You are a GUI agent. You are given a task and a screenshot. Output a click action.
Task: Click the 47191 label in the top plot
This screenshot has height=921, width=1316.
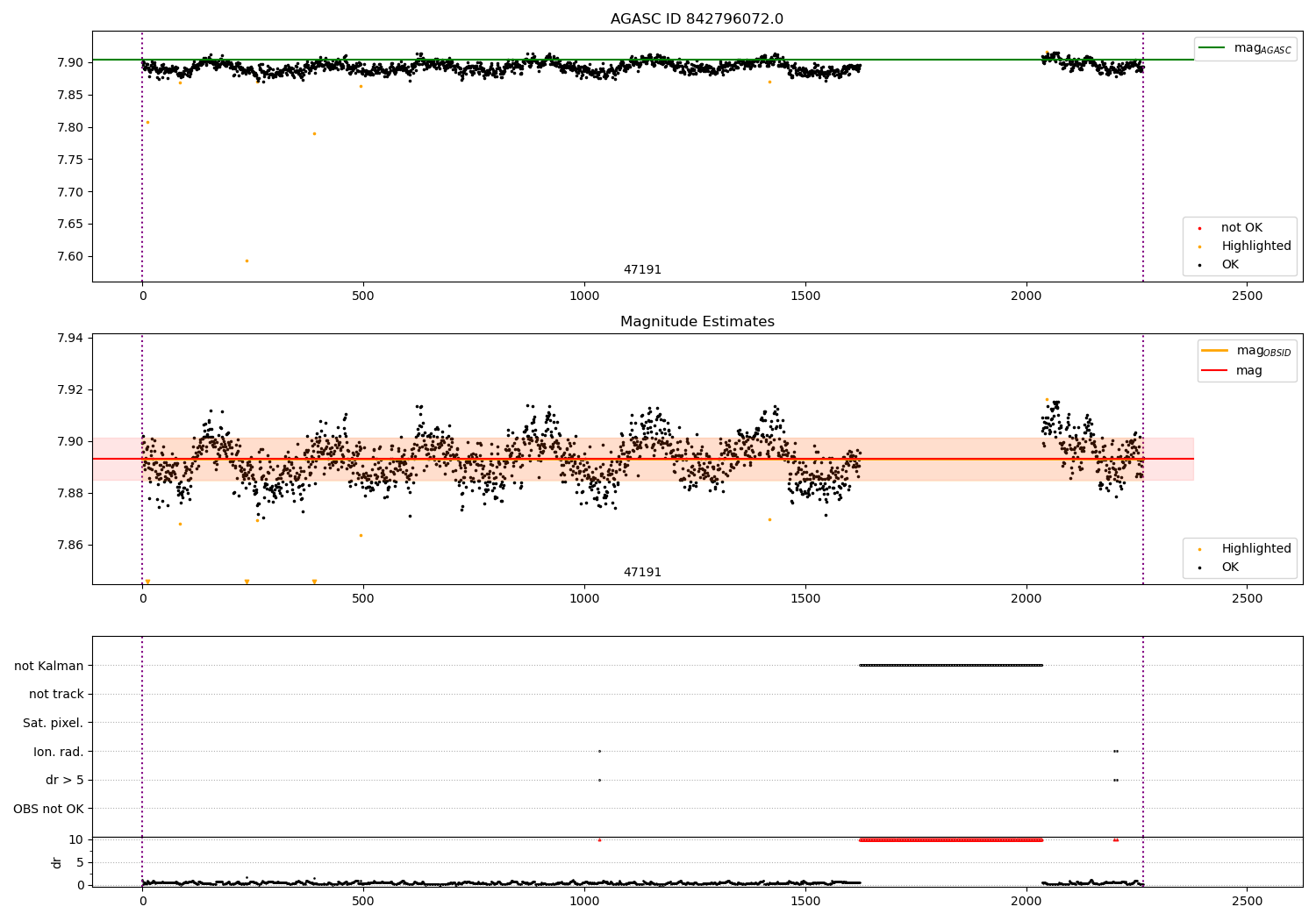click(x=642, y=270)
